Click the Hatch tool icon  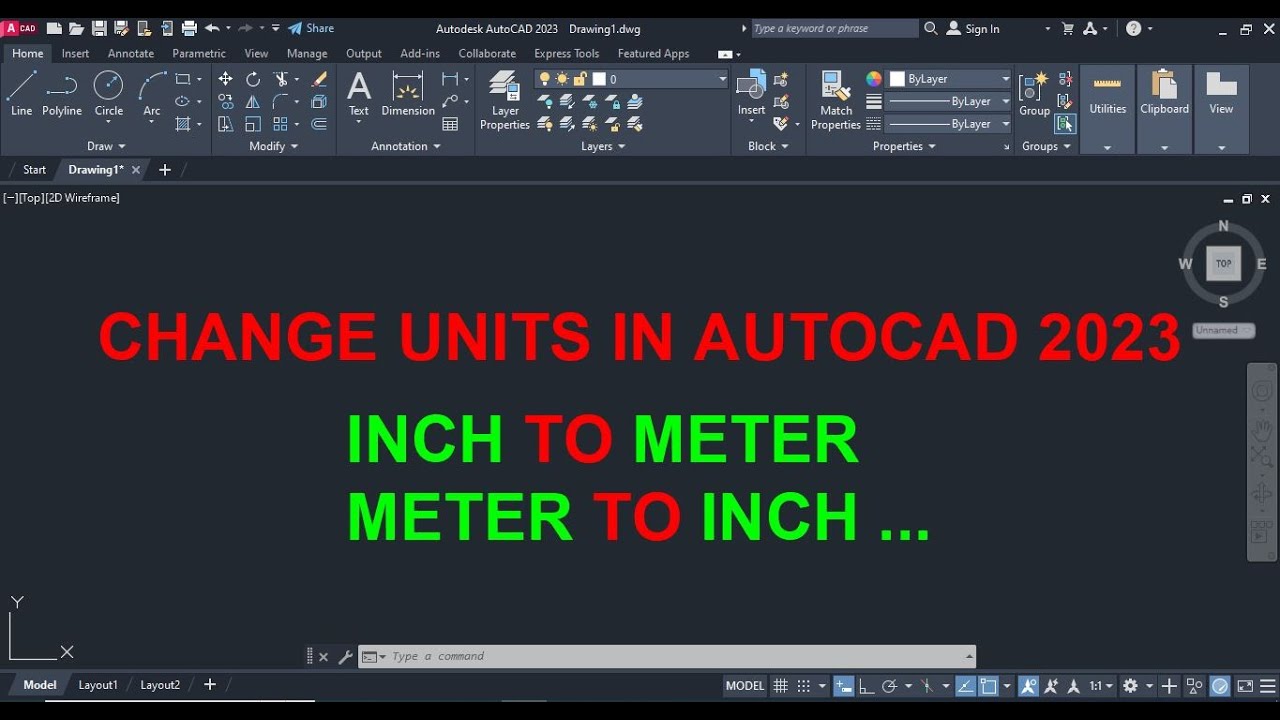pos(183,124)
